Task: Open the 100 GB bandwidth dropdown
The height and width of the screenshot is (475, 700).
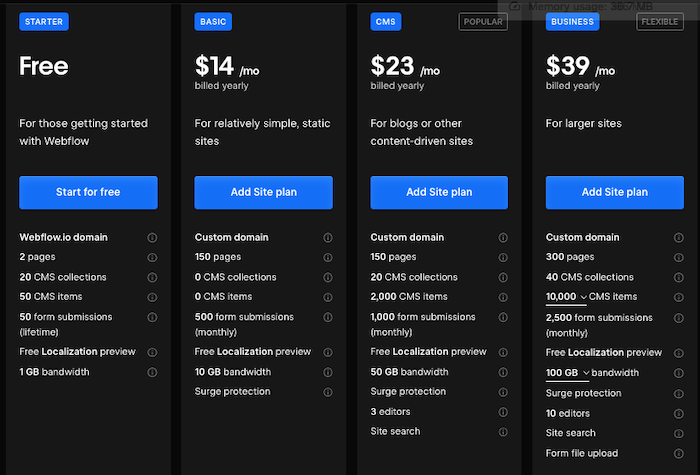Action: (x=567, y=373)
